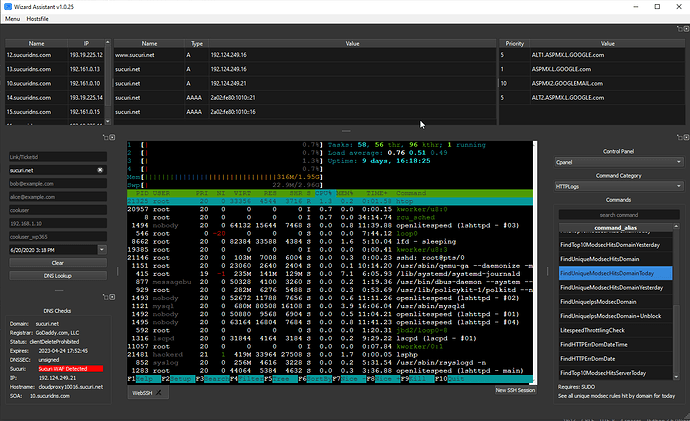Start a New SSH Session
The image size is (690, 421).
(515, 390)
